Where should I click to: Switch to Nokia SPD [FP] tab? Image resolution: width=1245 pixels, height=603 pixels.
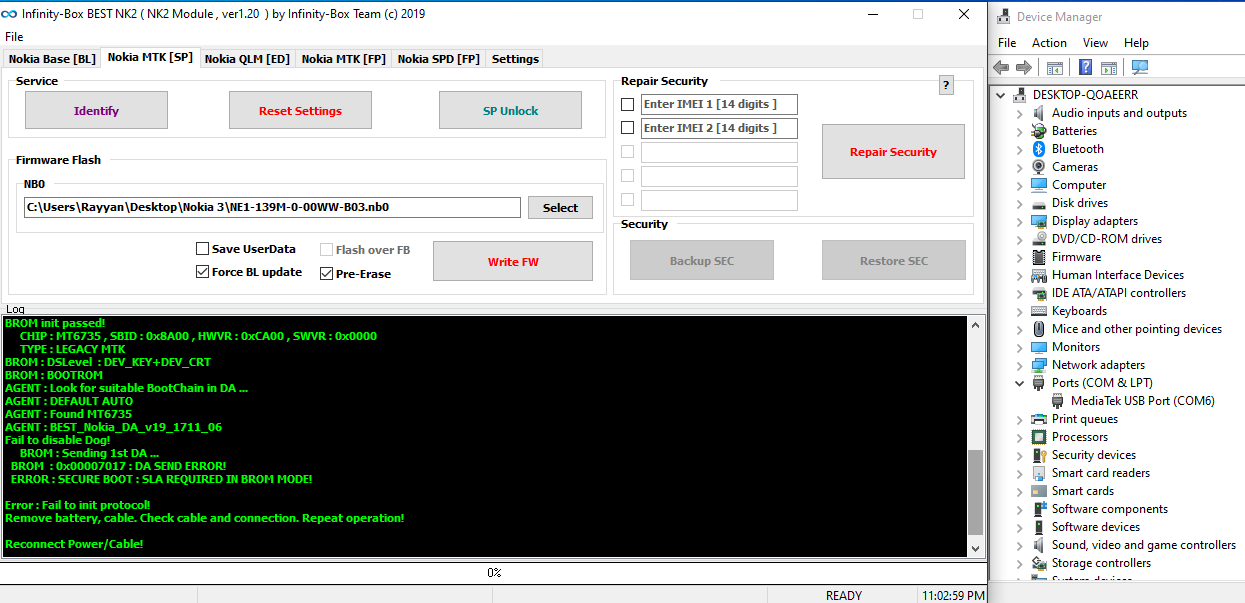pos(439,59)
